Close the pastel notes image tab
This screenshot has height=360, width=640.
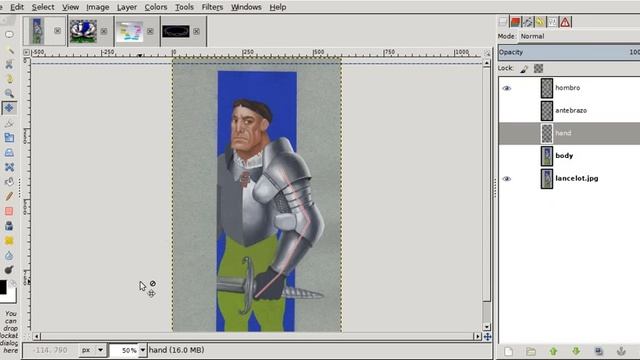coord(150,31)
